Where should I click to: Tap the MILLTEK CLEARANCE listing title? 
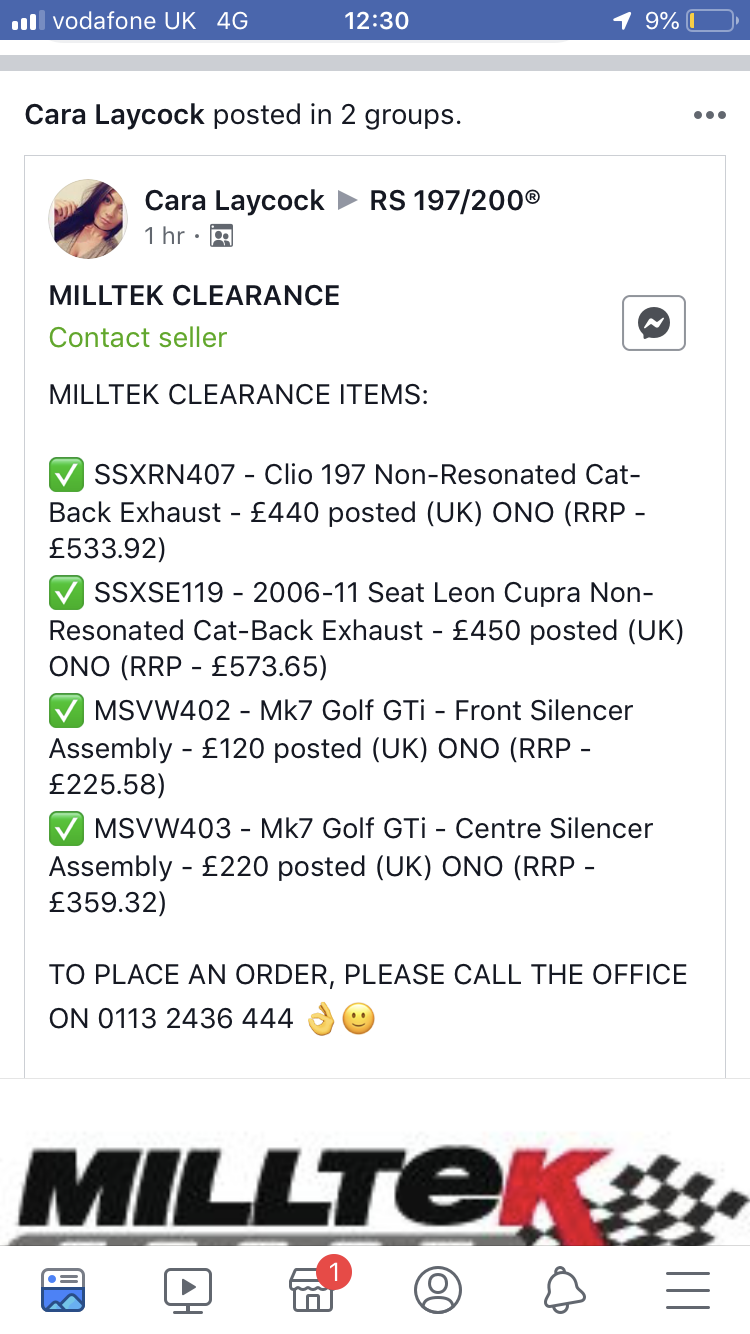(194, 296)
